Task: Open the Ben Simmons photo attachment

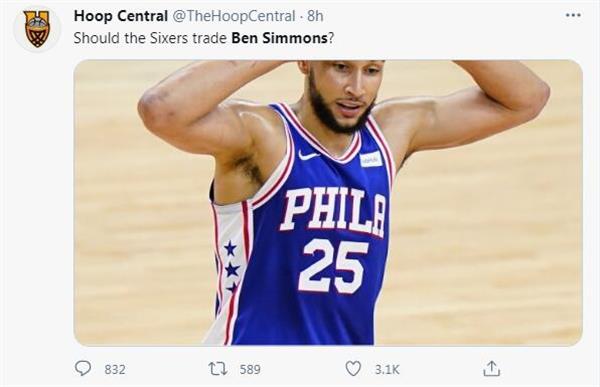Action: pyautogui.click(x=328, y=203)
